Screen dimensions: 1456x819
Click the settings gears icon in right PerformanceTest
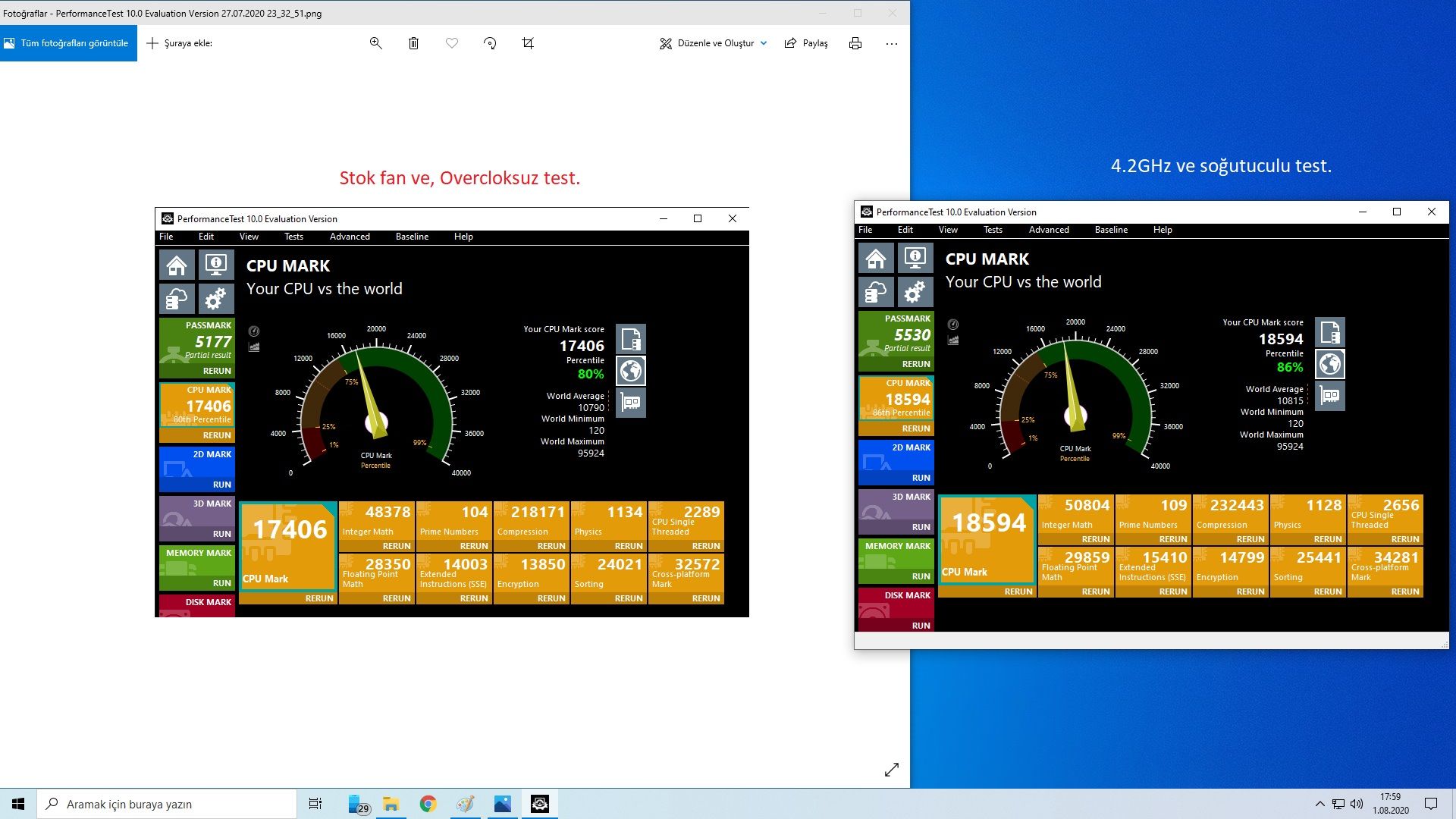point(915,292)
